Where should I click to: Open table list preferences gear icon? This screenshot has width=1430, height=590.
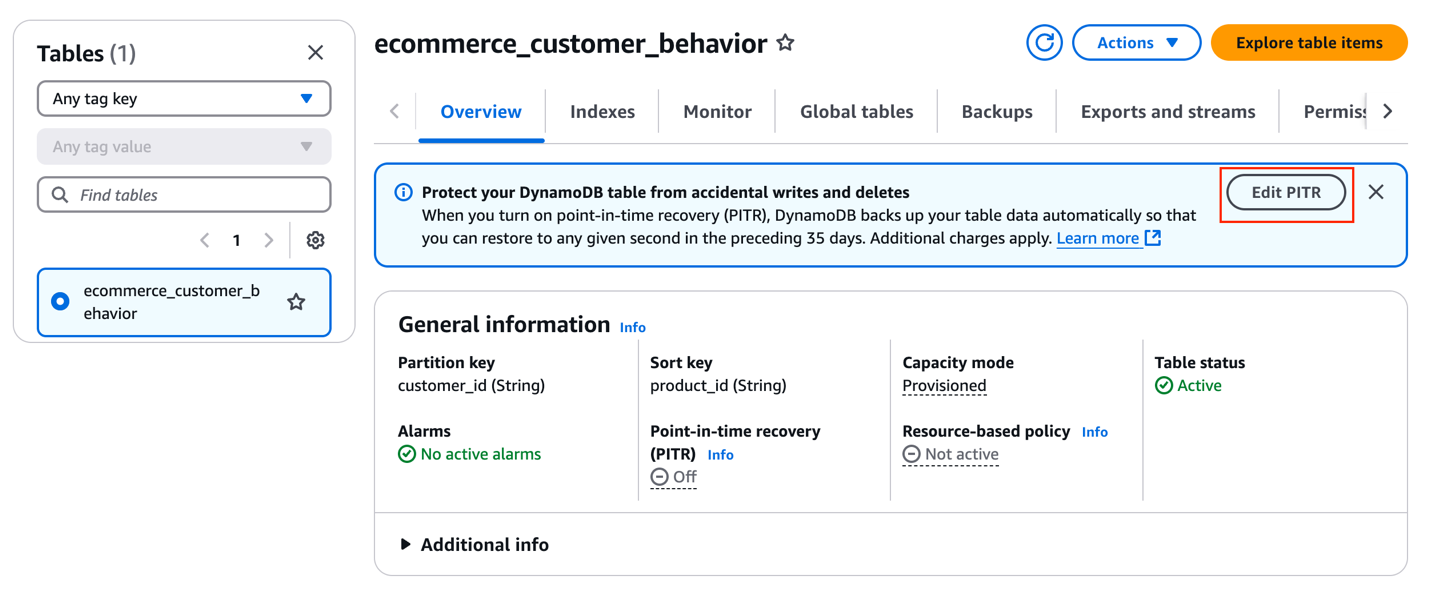pos(315,240)
